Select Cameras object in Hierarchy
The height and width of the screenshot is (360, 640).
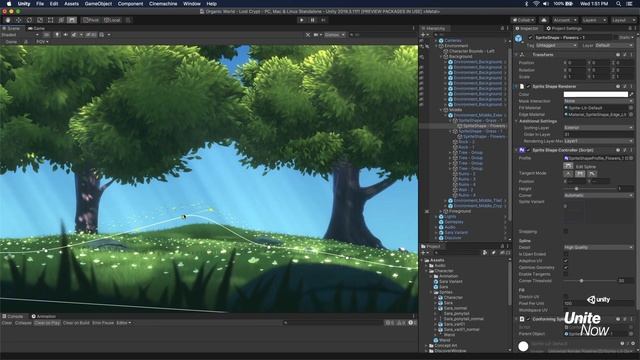pyautogui.click(x=453, y=40)
